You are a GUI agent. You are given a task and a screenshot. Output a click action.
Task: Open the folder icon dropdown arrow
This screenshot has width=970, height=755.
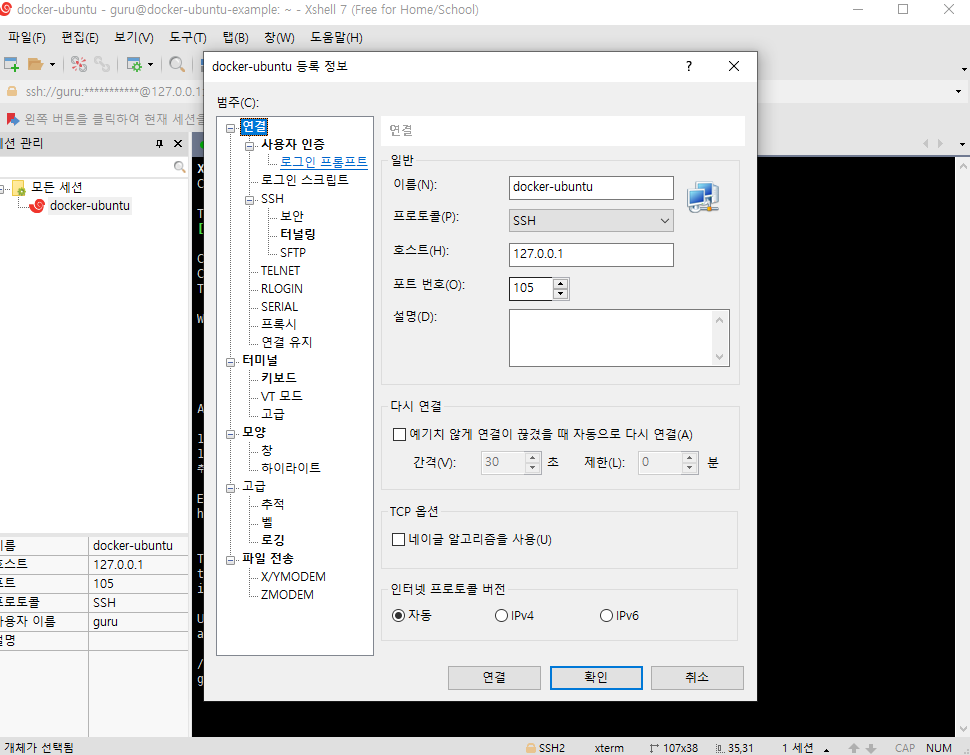point(52,64)
